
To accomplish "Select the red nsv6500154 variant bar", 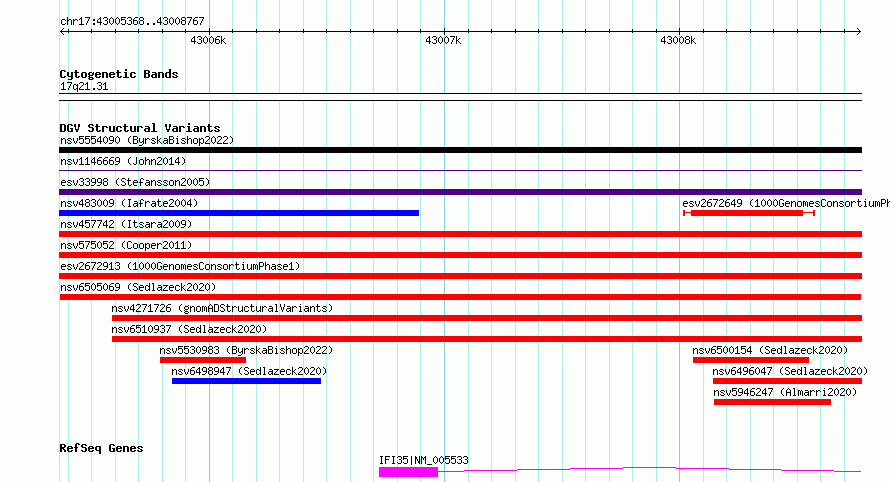I will (x=751, y=360).
